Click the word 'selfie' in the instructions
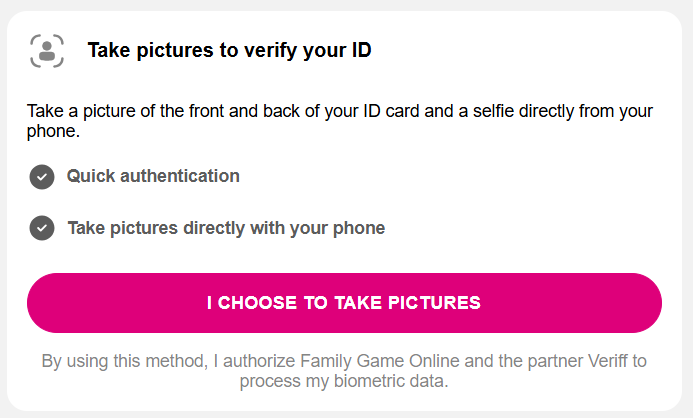The height and width of the screenshot is (418, 693). tap(493, 111)
